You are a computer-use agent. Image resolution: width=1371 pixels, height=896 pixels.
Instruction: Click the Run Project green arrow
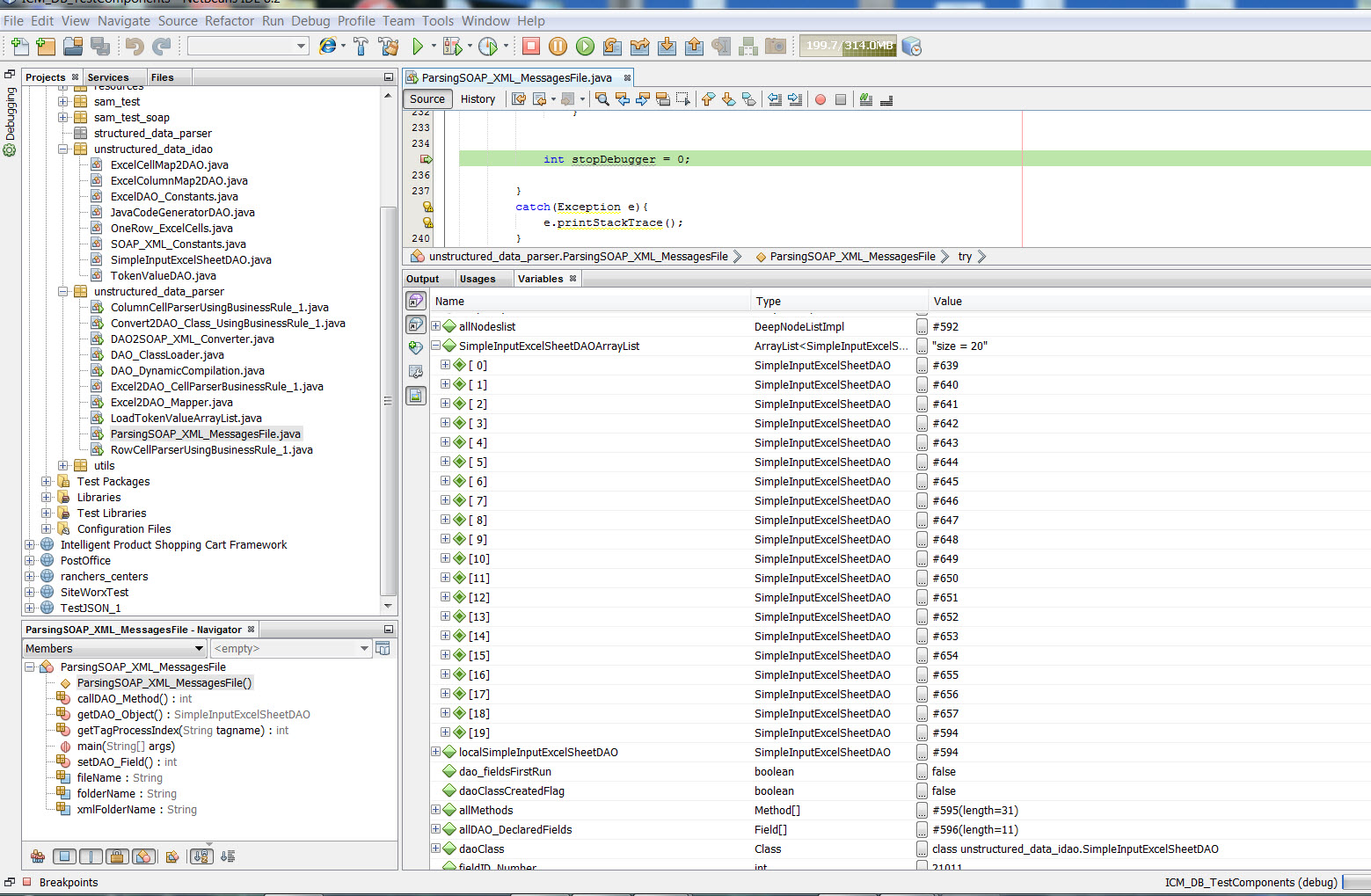point(418,47)
